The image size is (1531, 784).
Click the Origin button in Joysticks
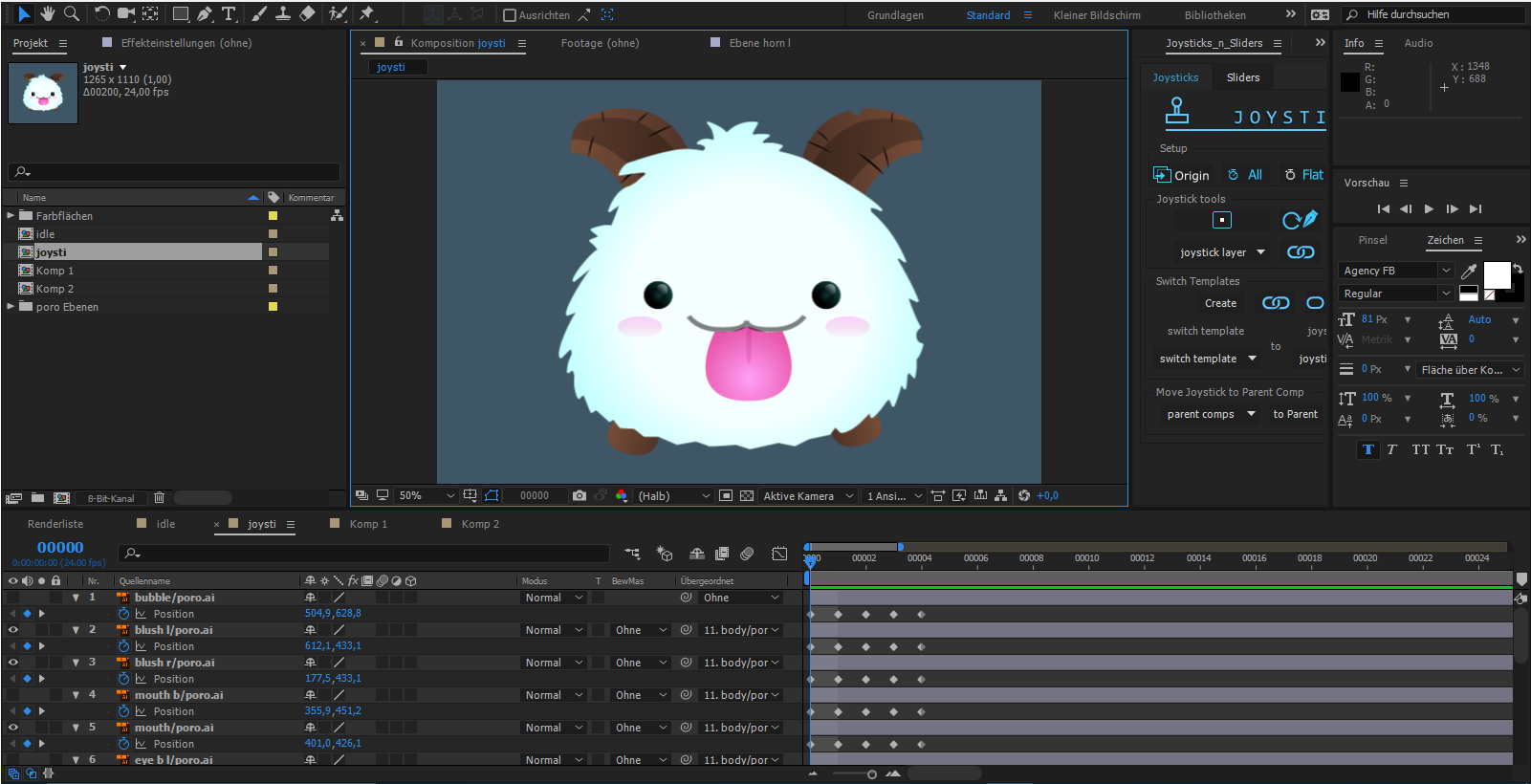tap(1181, 175)
